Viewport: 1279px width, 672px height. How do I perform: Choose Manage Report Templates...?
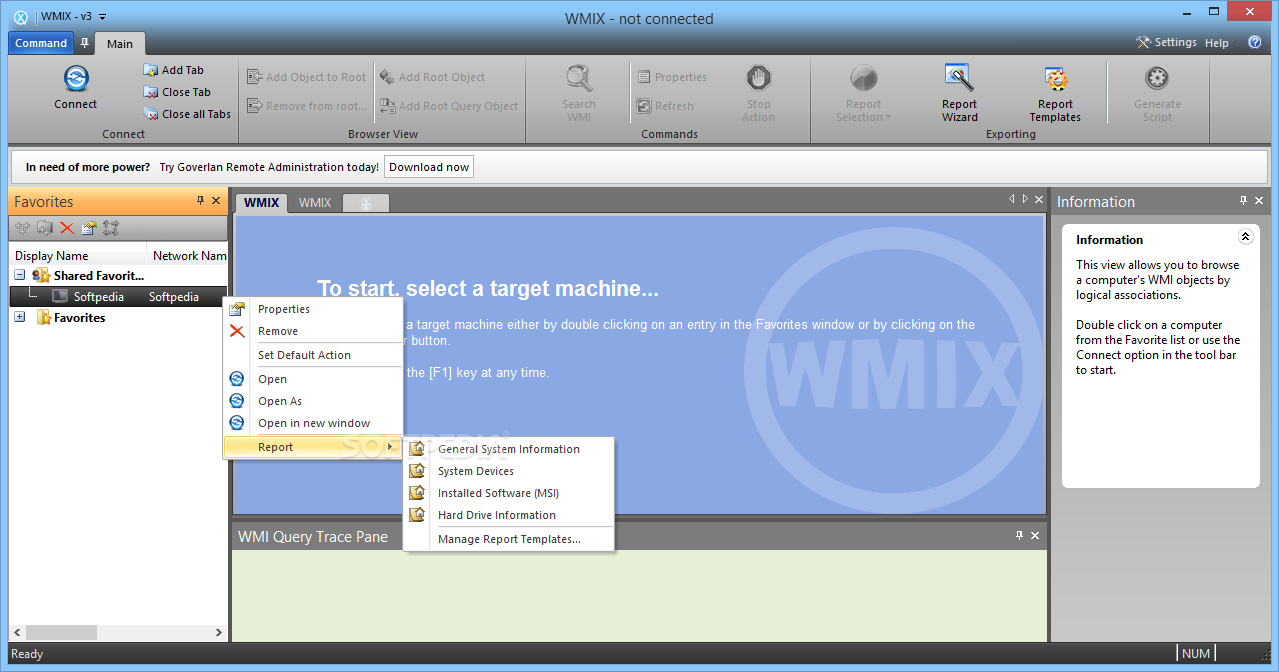[509, 539]
